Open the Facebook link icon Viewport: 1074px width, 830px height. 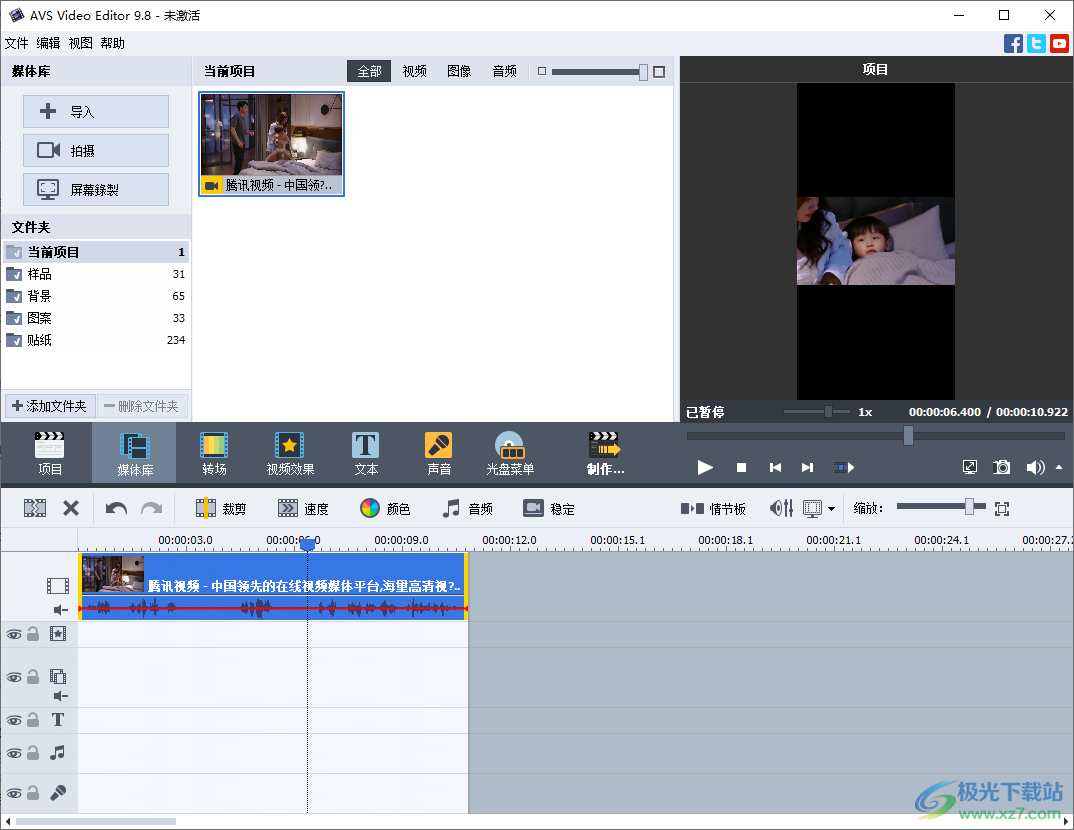click(1013, 43)
